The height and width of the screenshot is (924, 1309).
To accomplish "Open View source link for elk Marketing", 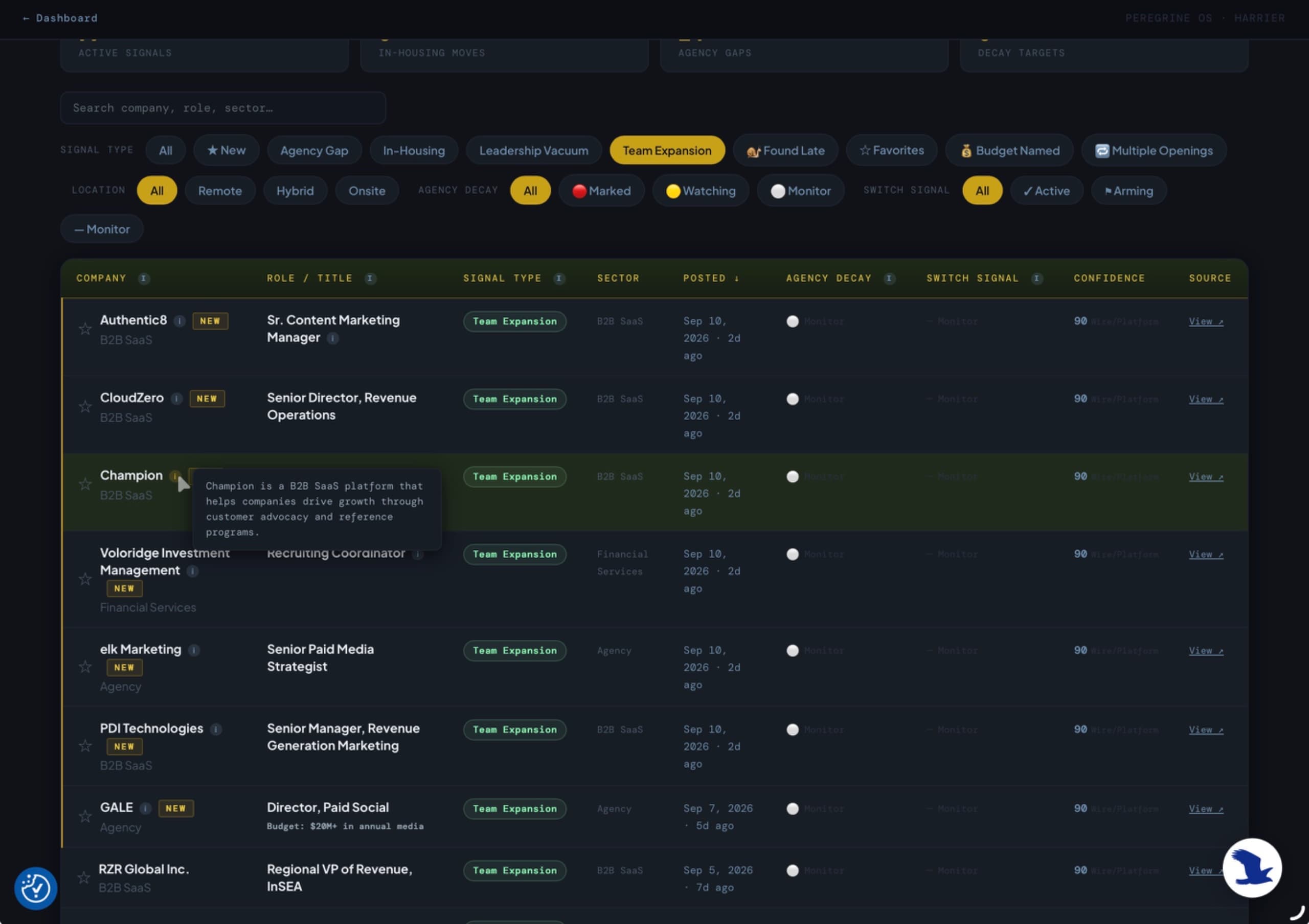I will [x=1206, y=651].
